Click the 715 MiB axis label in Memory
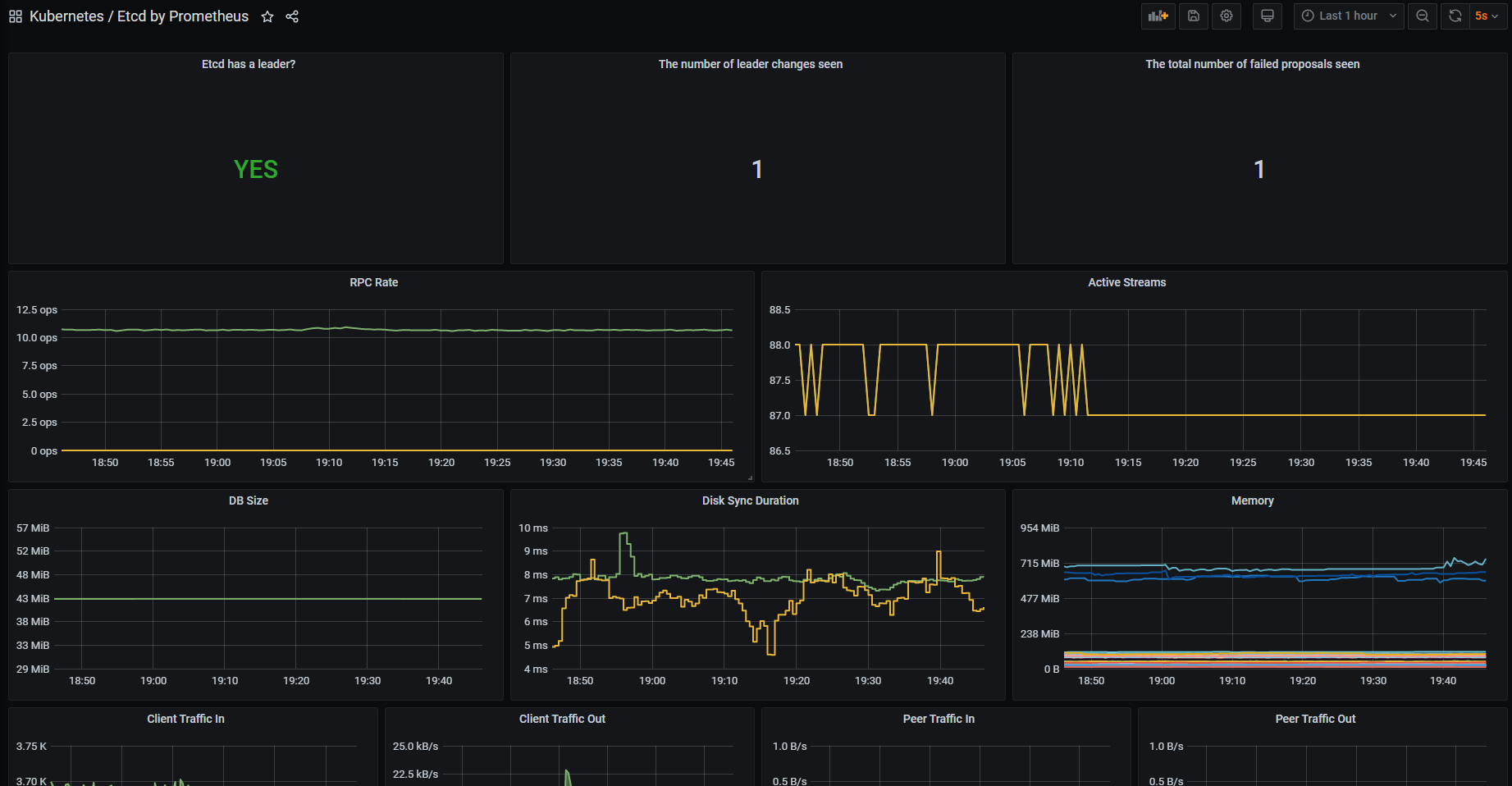Screen dimensions: 1512x786 1040,564
